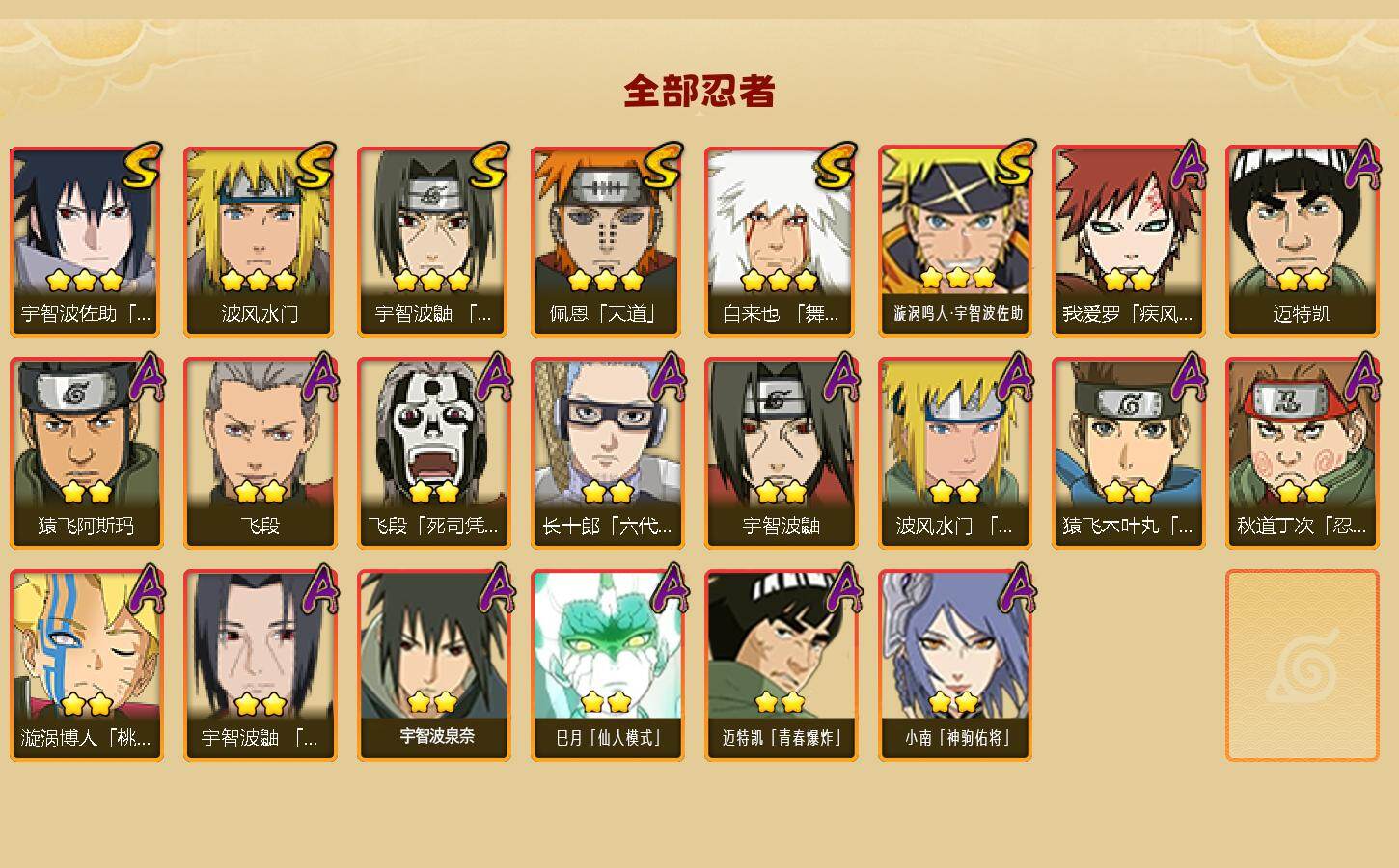Choose the 迈特凯 A-rank card
The image size is (1399, 868).
click(1302, 241)
